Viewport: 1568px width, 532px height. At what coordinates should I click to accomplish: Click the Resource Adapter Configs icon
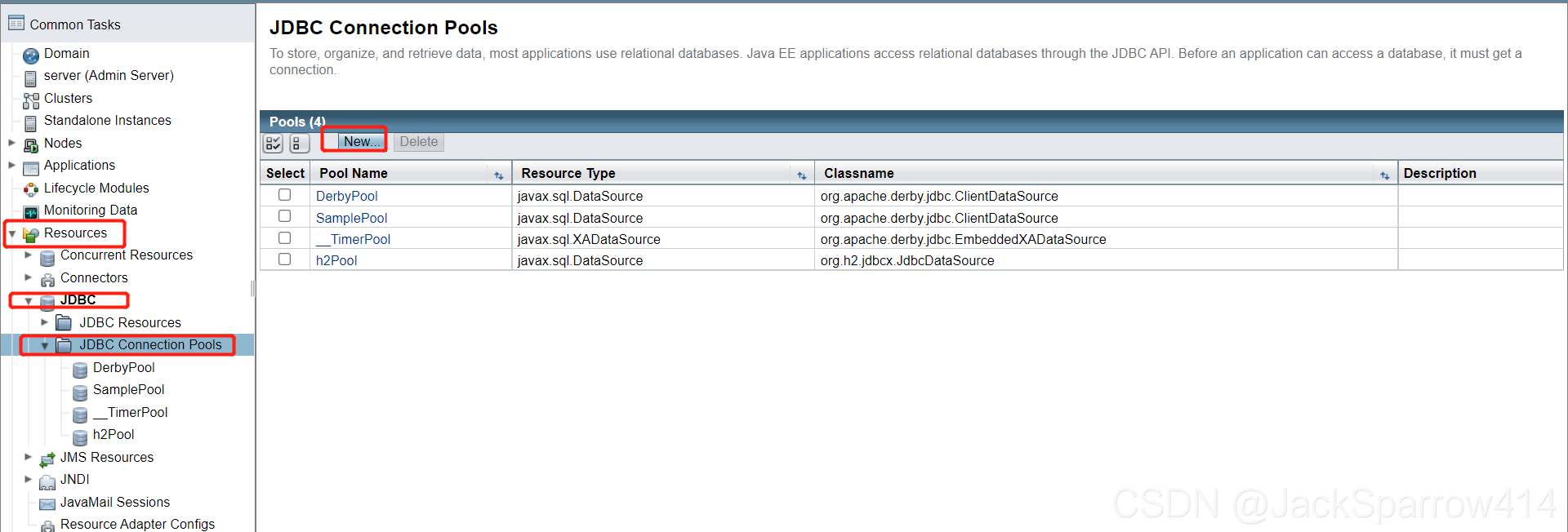47,525
